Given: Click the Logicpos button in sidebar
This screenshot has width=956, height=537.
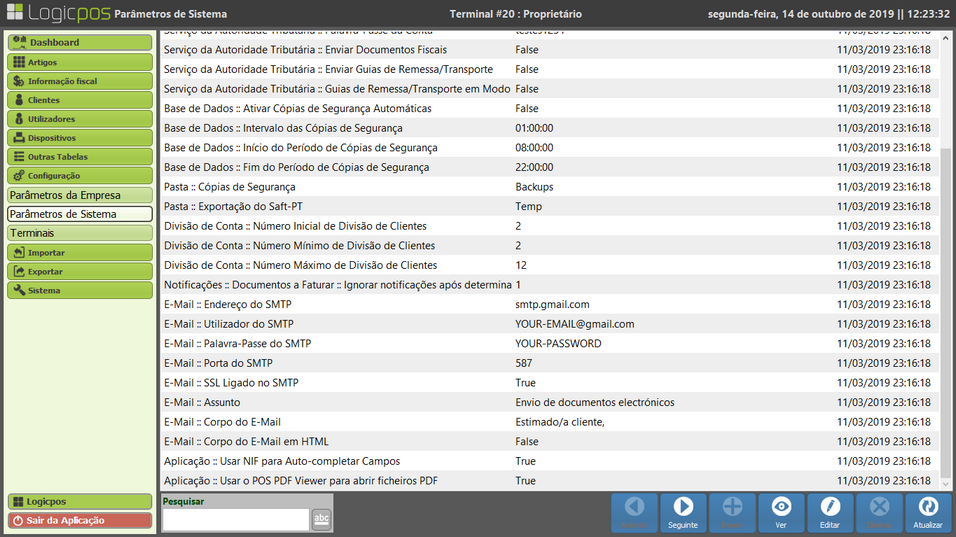Looking at the screenshot, I should point(79,501).
